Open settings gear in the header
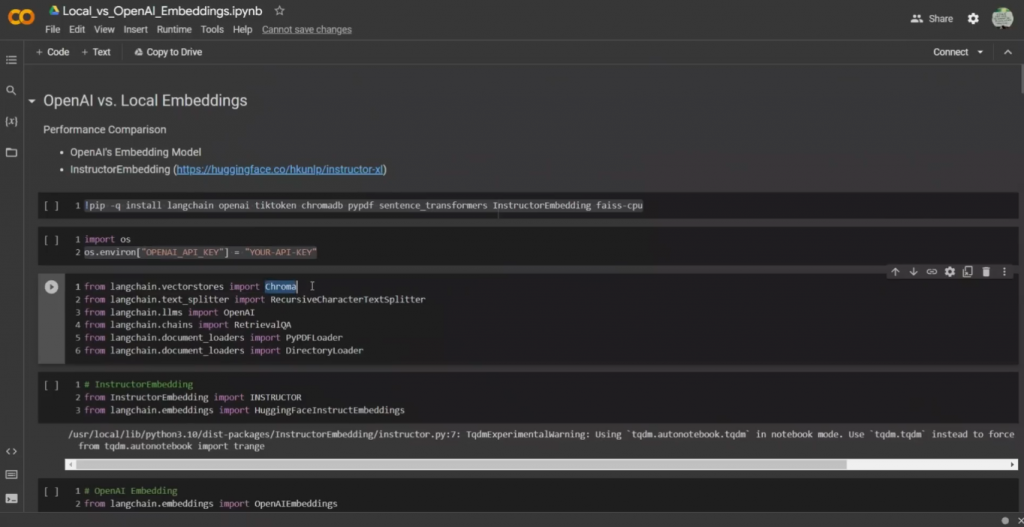Screen dimensions: 1024x527 coord(973,19)
